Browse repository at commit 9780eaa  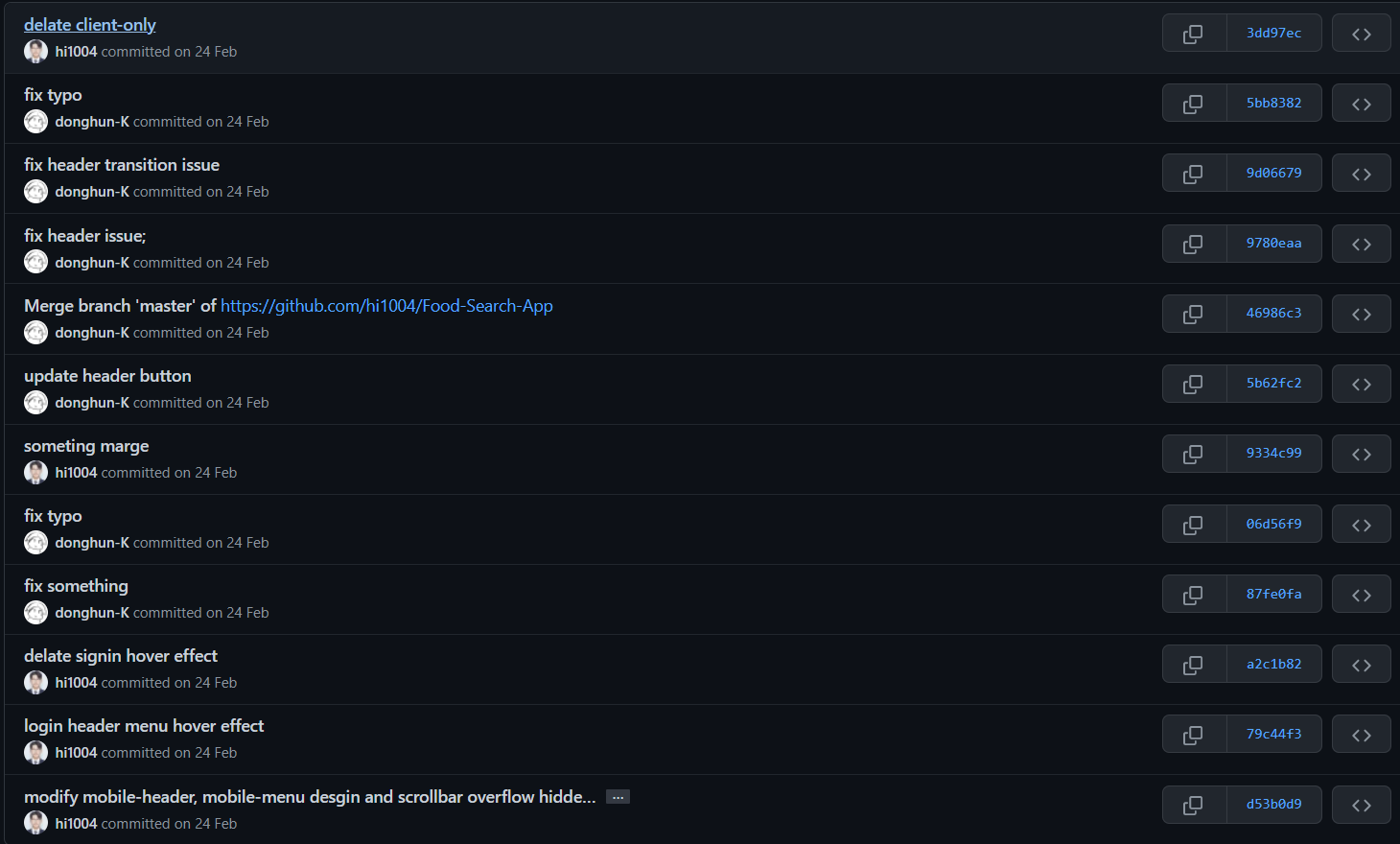1361,244
